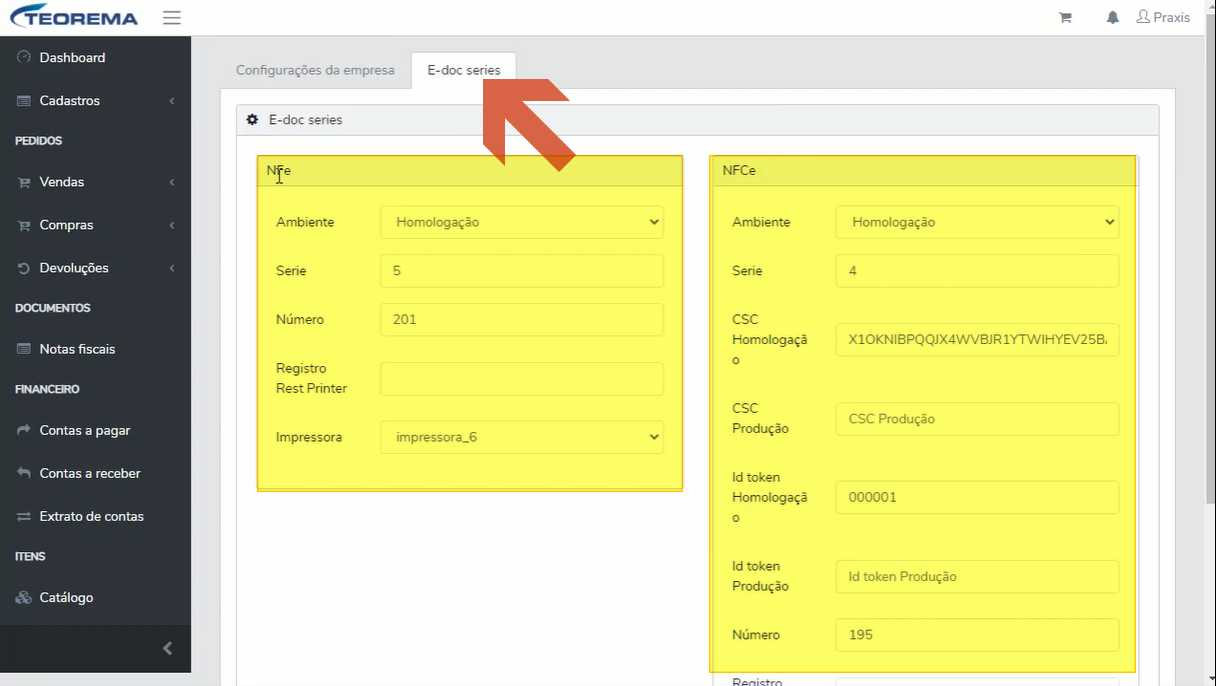Click the E-doc series gear icon
This screenshot has height=686, width=1216.
point(253,119)
